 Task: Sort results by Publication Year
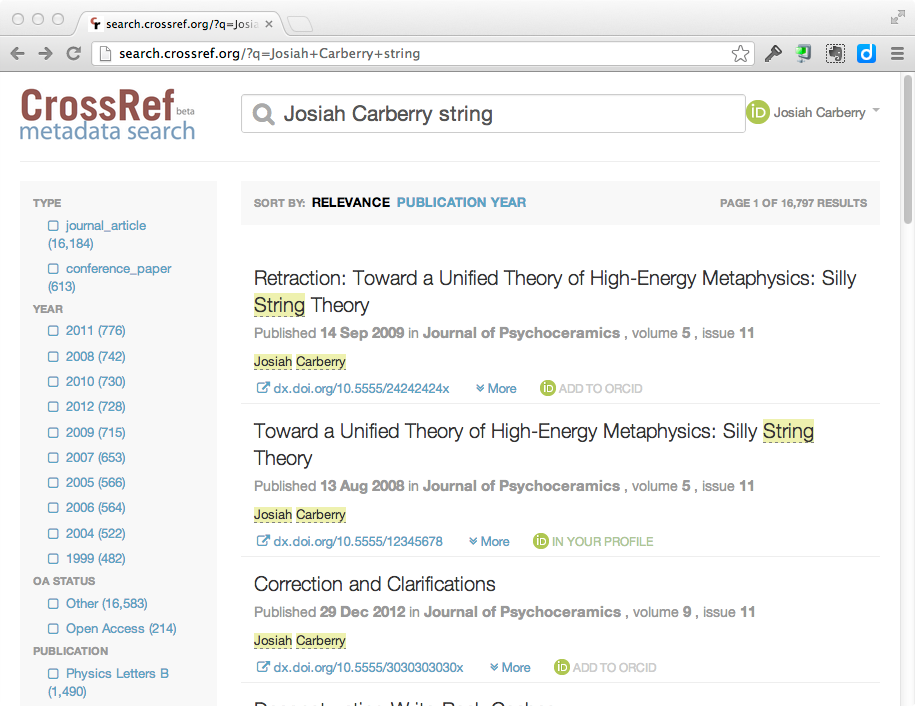point(461,202)
